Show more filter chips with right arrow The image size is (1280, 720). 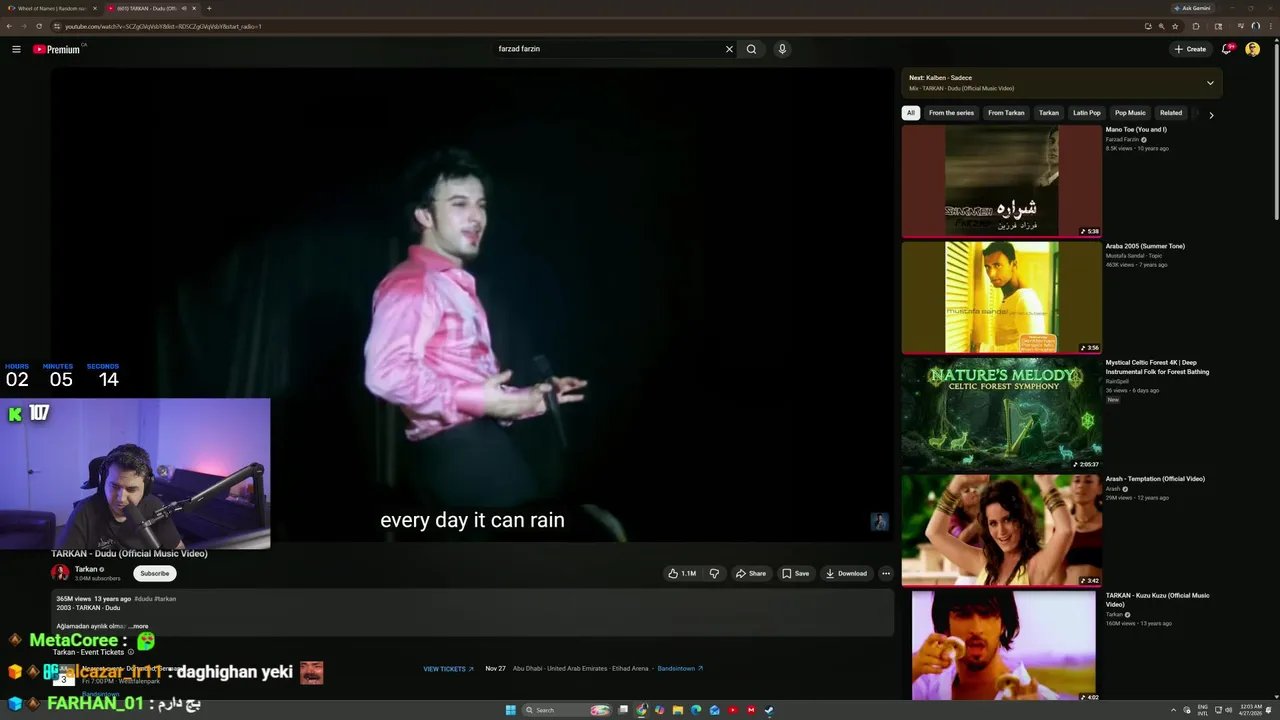(x=1211, y=115)
